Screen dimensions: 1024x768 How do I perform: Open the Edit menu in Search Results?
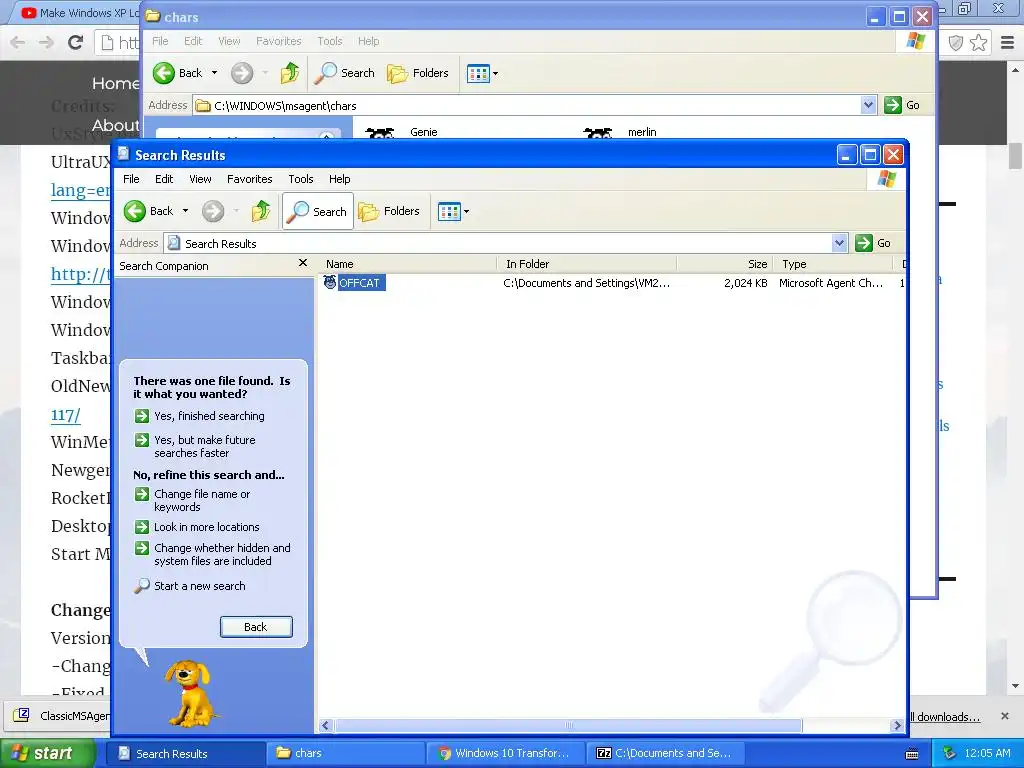pyautogui.click(x=164, y=179)
